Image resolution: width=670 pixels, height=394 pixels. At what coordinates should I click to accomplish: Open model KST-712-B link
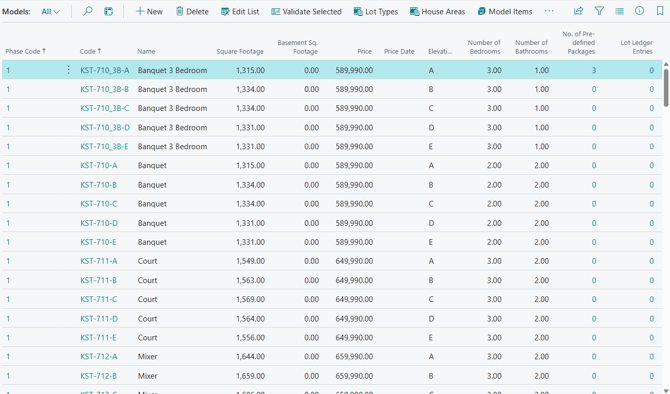pos(99,376)
